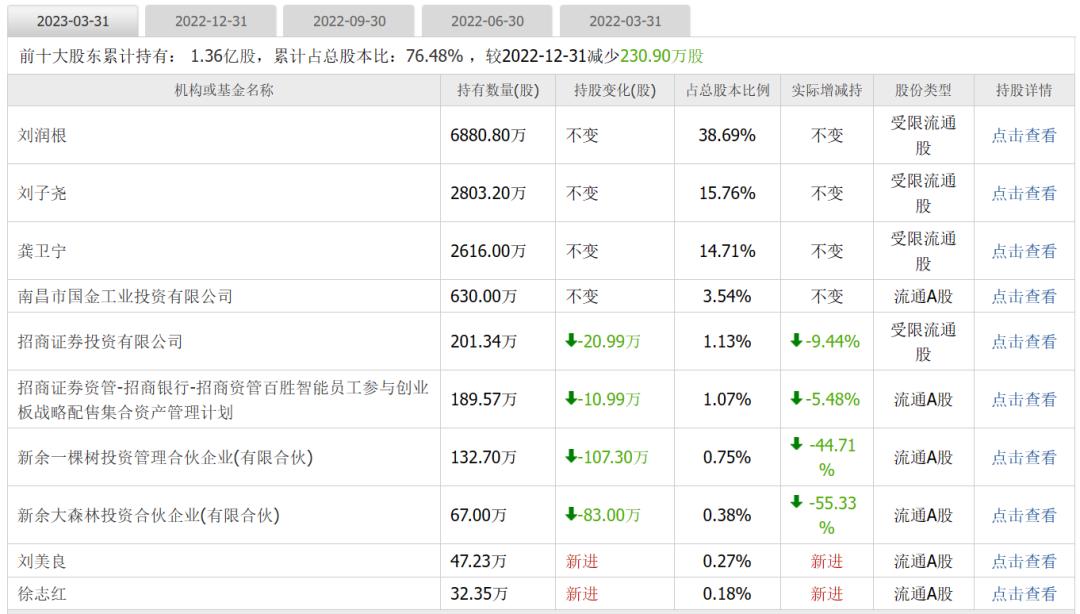Select shareholder name 刘子尧

[x=42, y=194]
